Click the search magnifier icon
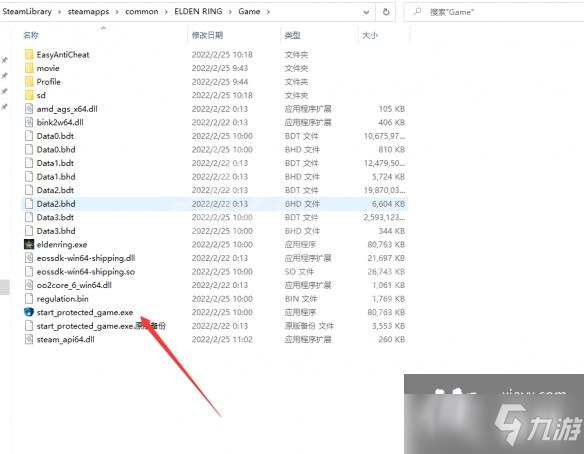 click(418, 12)
